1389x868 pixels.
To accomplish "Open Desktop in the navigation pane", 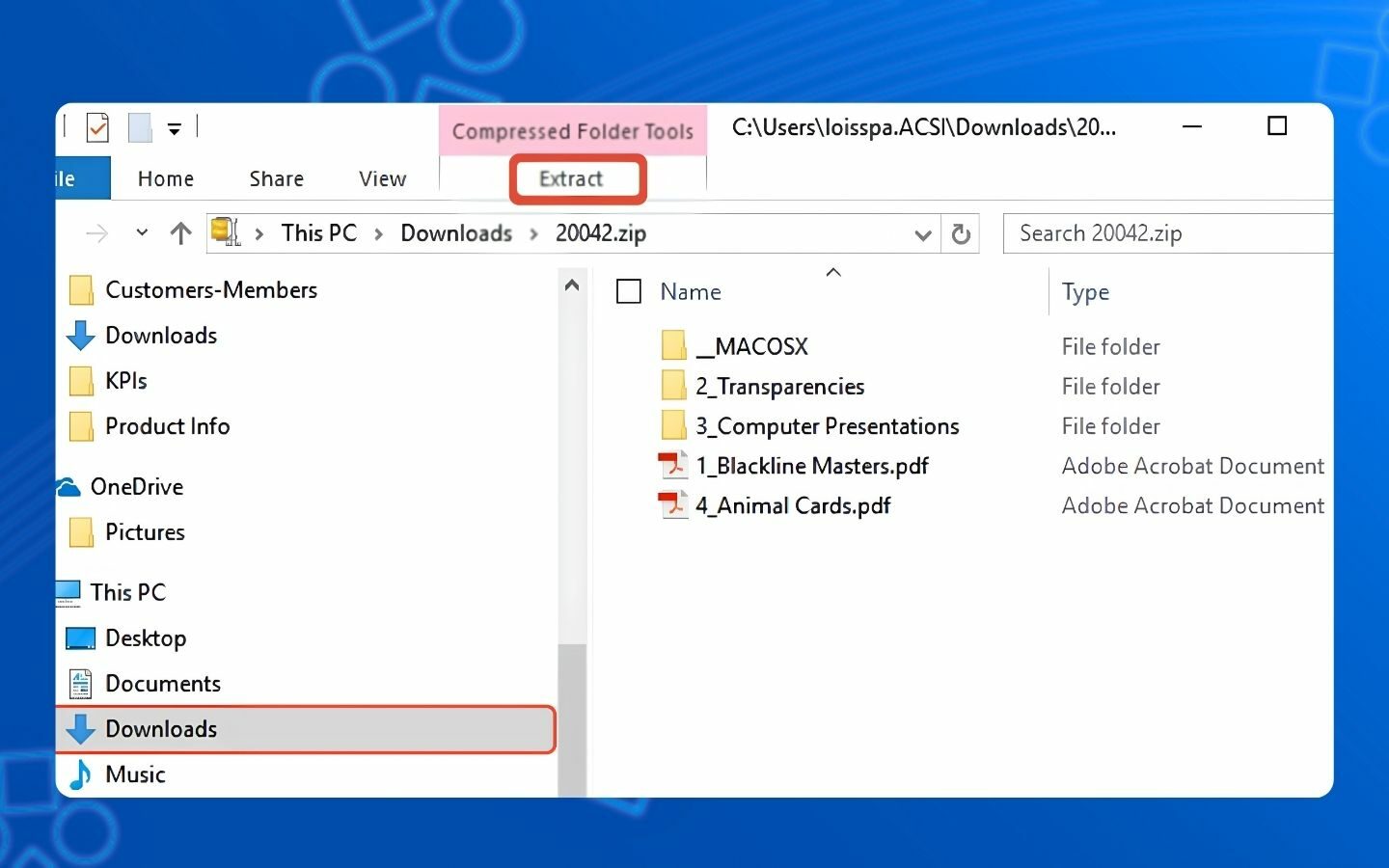I will pyautogui.click(x=146, y=637).
